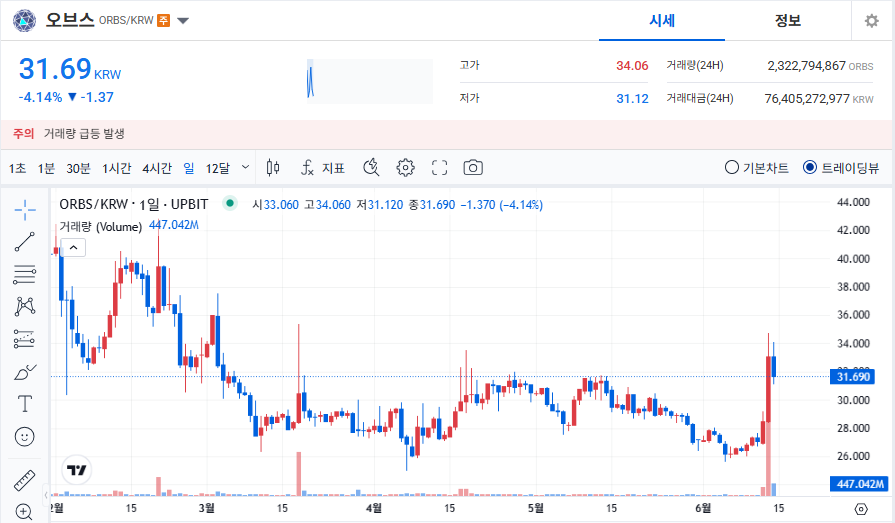Click the -4.14% change percentage

pos(40,98)
